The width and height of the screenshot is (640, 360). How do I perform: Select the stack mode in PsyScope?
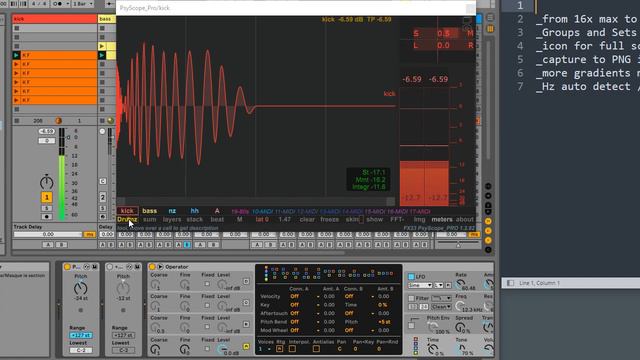(195, 220)
